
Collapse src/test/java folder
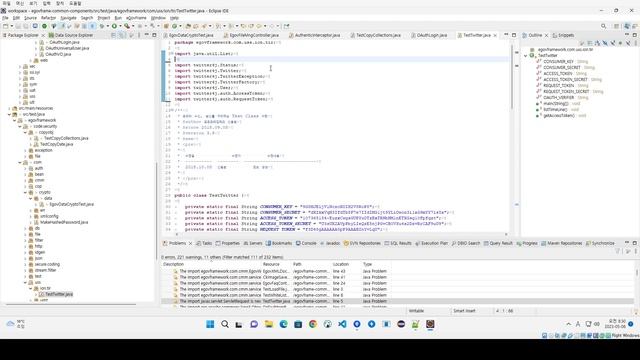(x=9, y=114)
